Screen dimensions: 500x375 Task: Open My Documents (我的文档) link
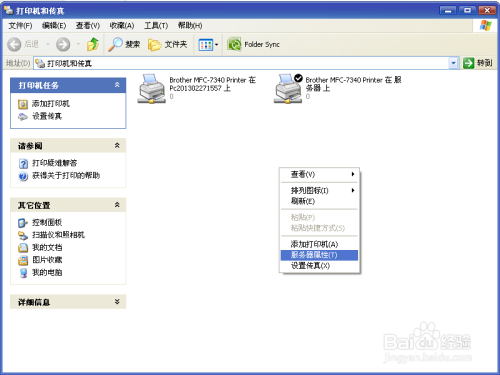tap(47, 247)
